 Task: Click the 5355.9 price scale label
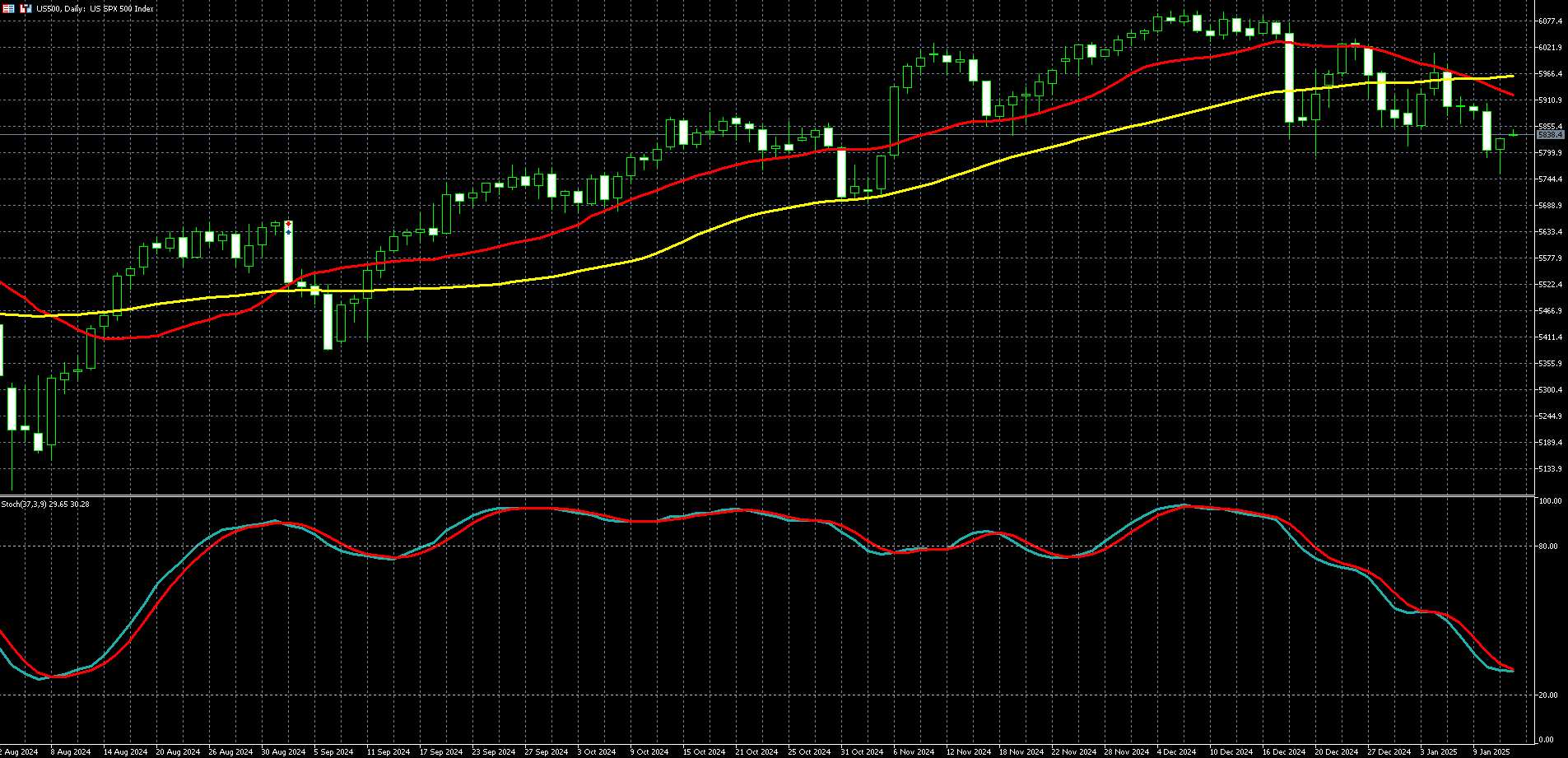tap(1550, 364)
